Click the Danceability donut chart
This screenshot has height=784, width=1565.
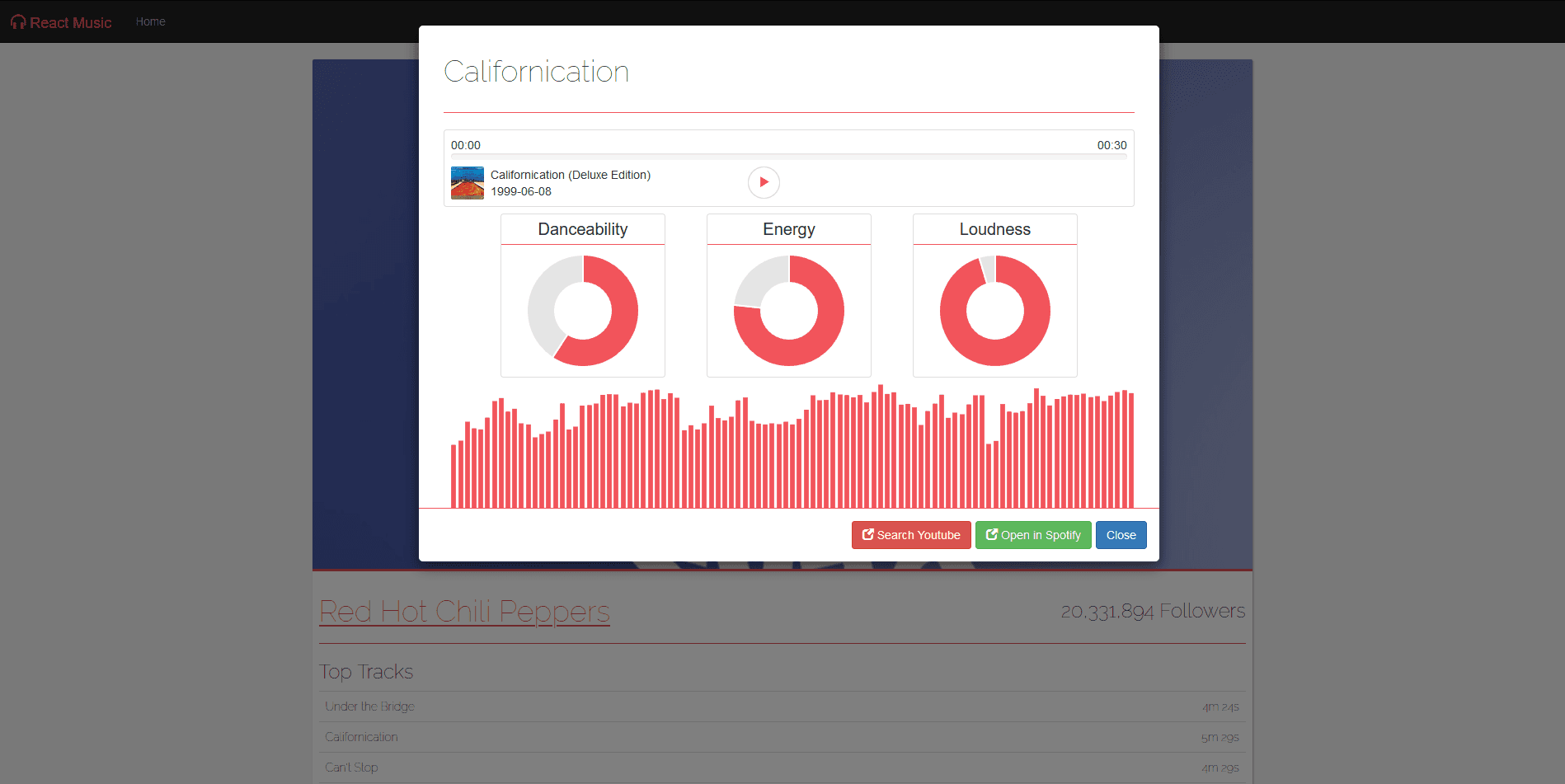point(583,311)
